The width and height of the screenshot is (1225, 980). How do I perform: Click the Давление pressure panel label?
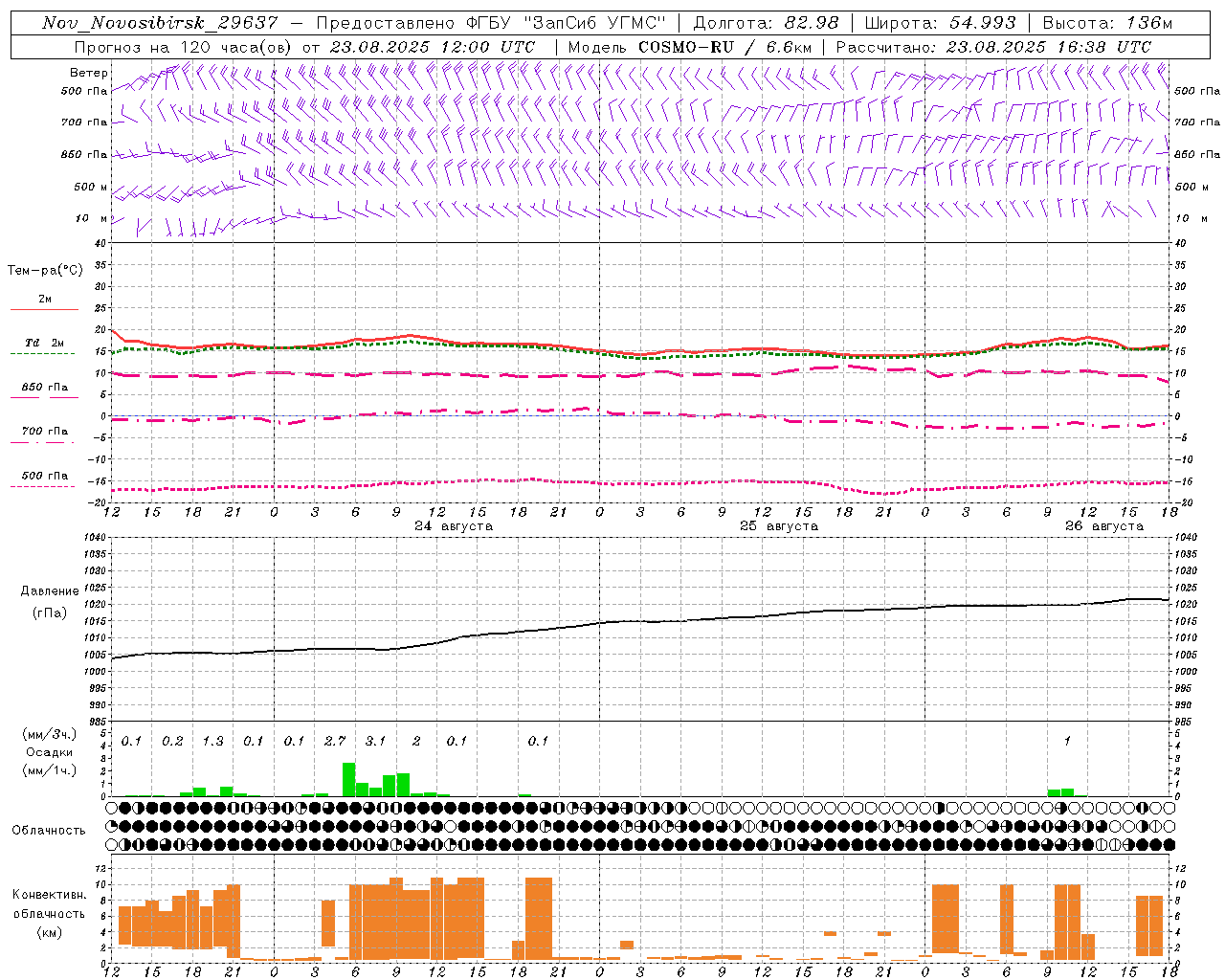coord(50,591)
